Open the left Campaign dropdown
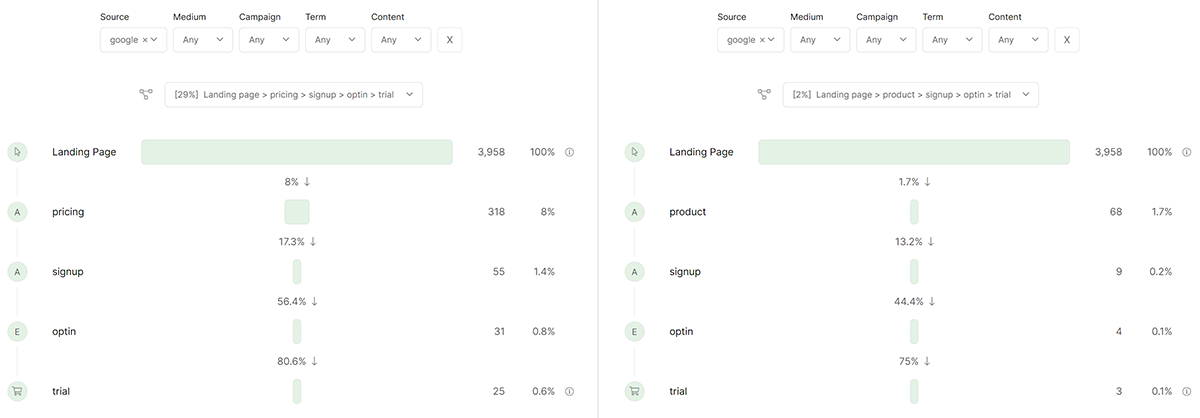 click(269, 40)
